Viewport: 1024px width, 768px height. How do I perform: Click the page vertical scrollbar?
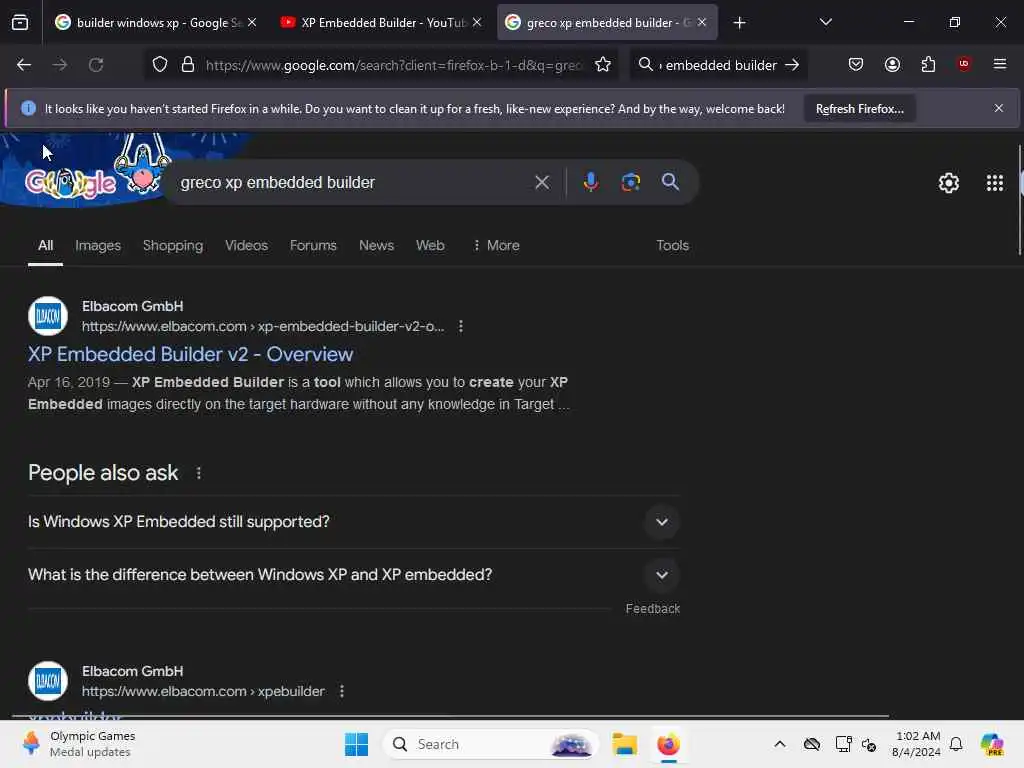[x=1019, y=200]
